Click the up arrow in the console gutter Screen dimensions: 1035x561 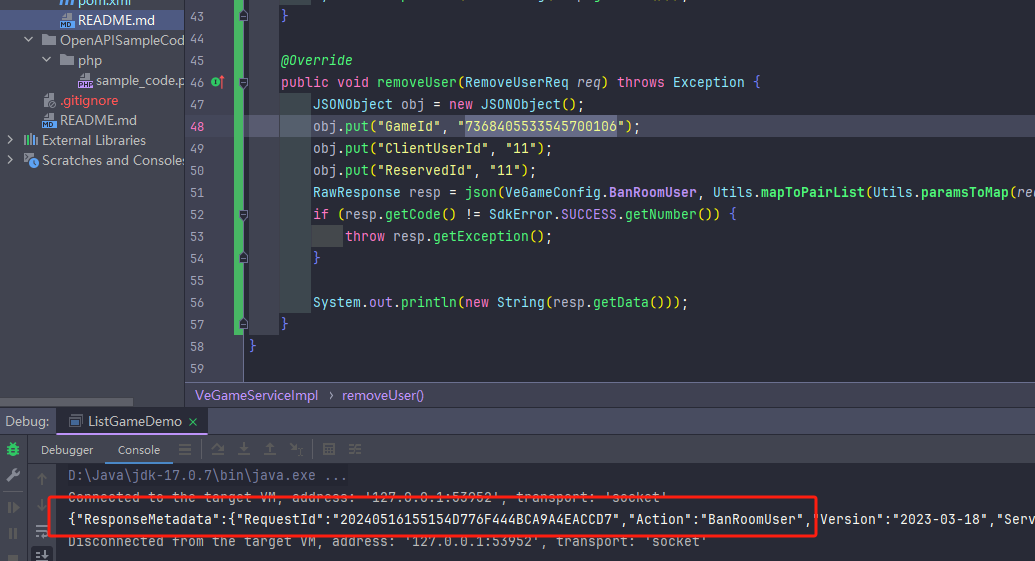coord(42,478)
